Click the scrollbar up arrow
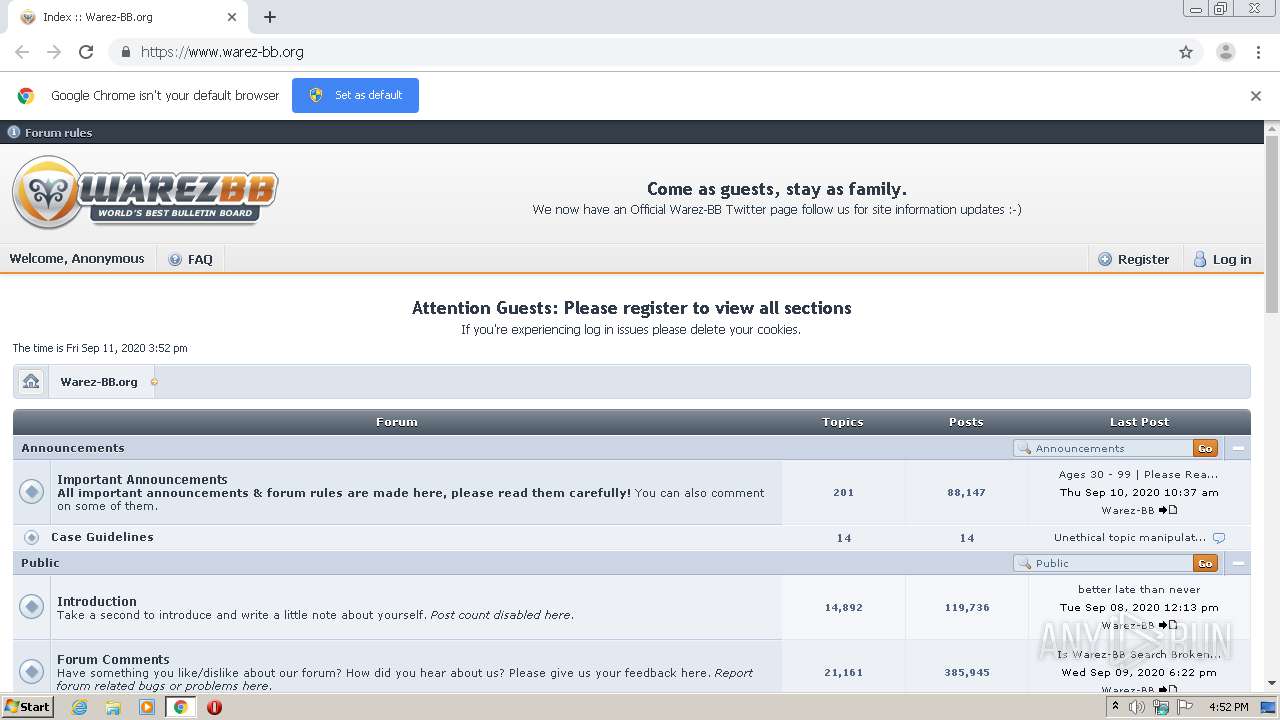1280x720 pixels. (1272, 128)
